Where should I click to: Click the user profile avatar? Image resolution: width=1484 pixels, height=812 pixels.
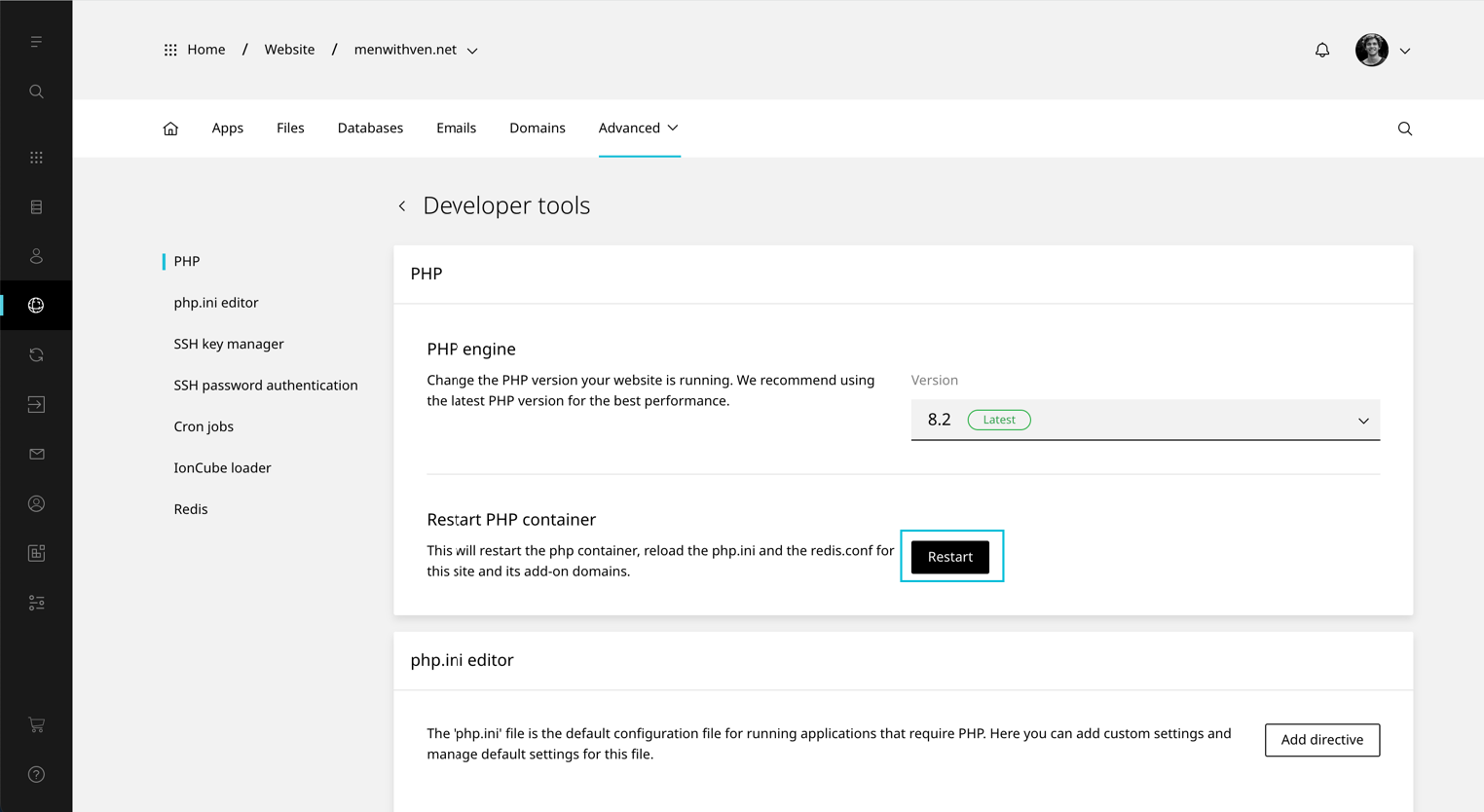(x=1371, y=50)
